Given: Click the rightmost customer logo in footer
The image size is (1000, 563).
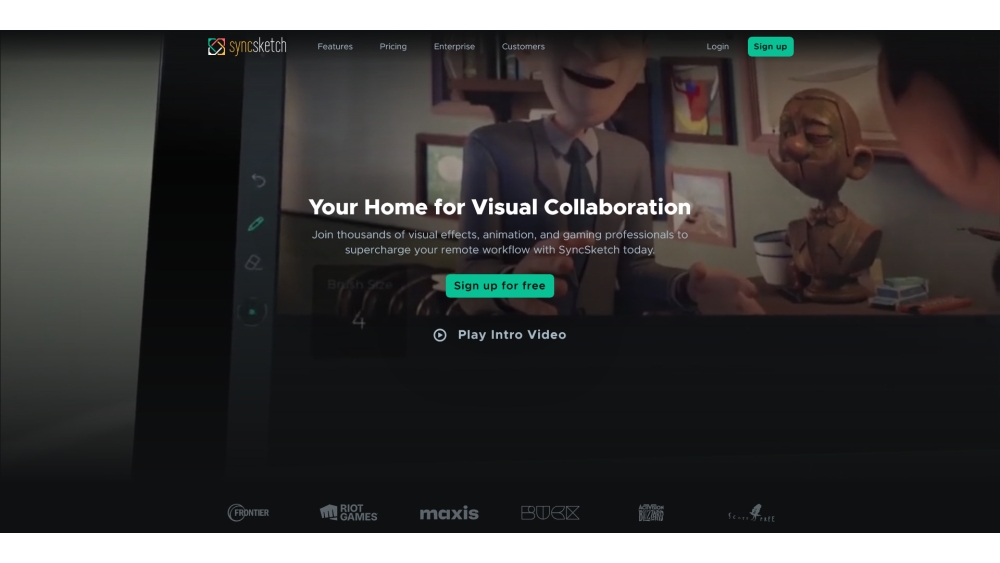Looking at the screenshot, I should [x=751, y=514].
